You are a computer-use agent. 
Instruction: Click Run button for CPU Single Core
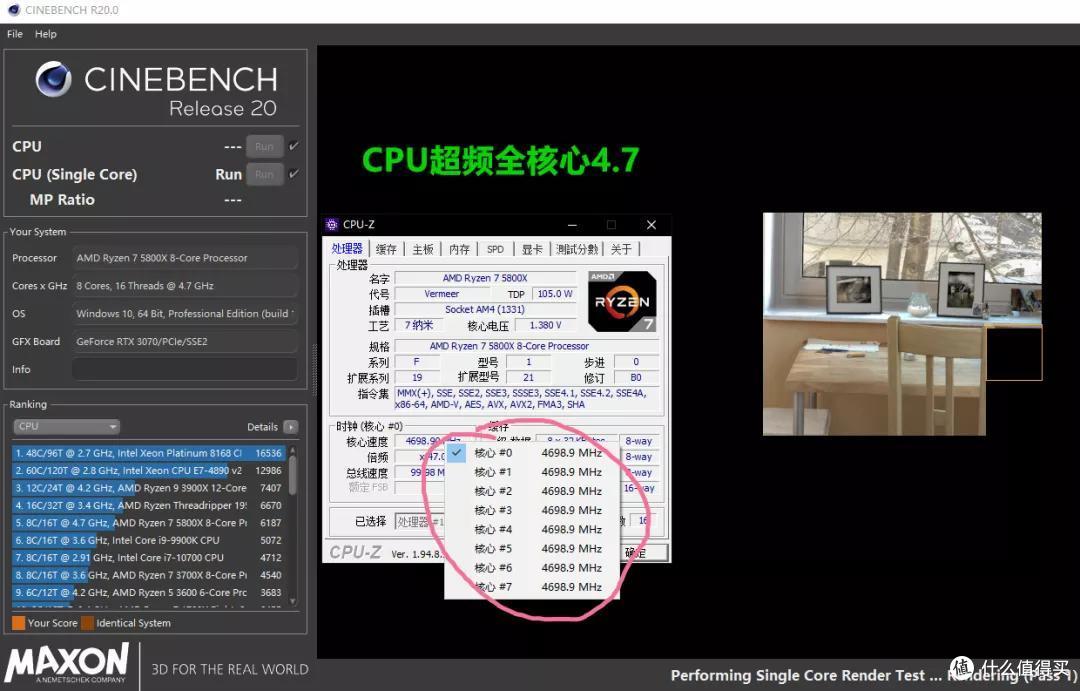[264, 174]
